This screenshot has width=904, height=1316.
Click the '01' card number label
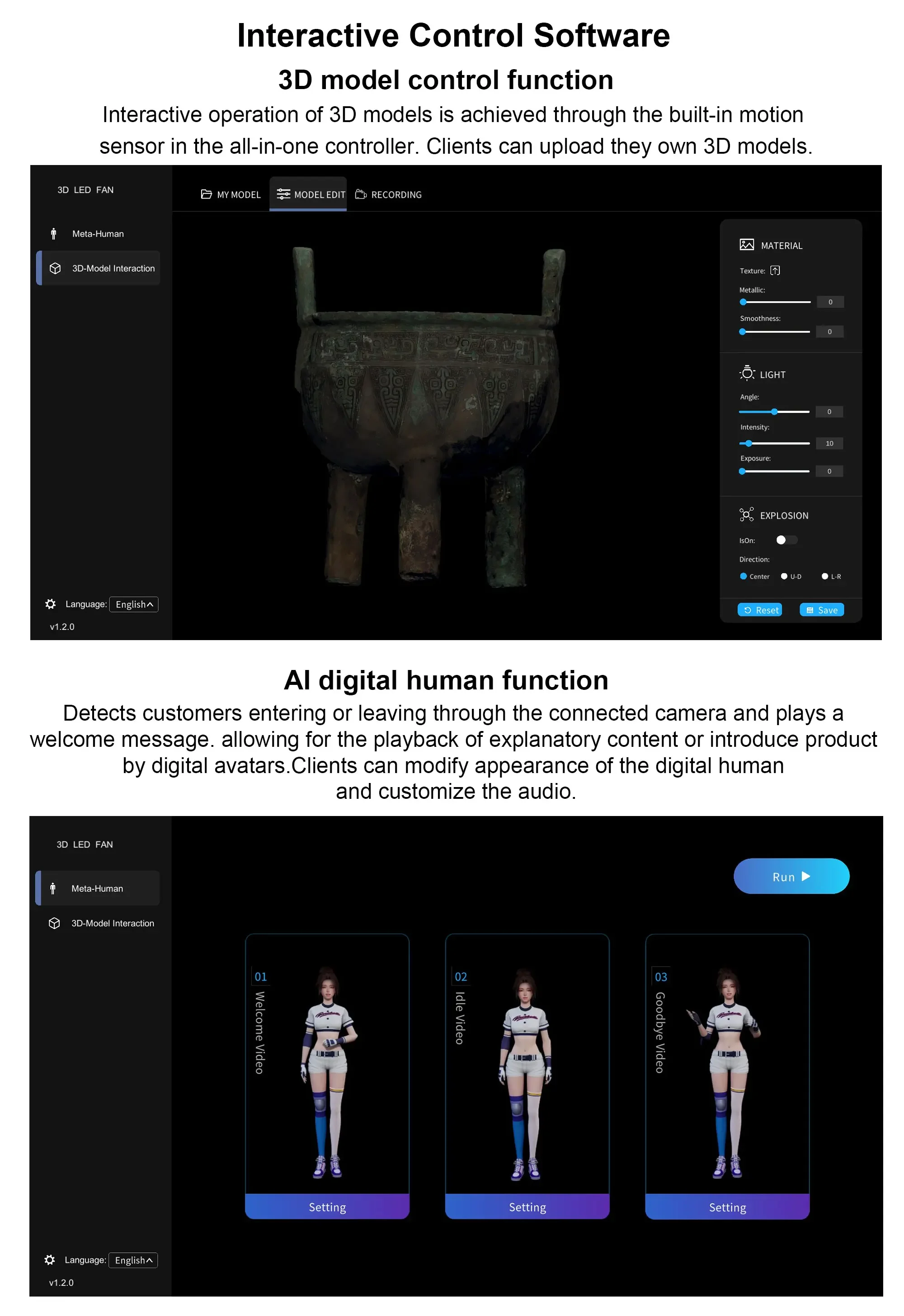260,976
